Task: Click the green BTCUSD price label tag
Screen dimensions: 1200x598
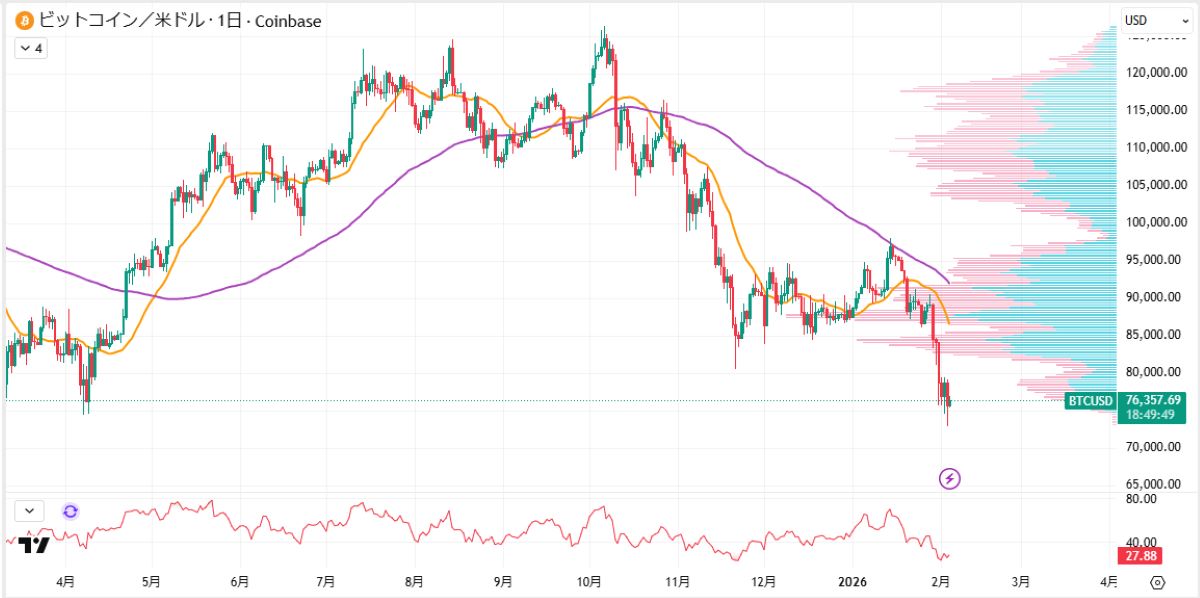Action: [x=1089, y=401]
